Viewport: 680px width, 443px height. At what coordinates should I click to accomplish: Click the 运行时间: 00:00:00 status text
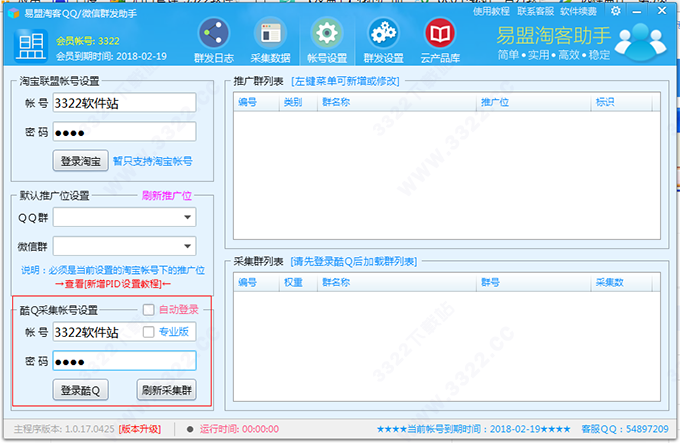pos(239,429)
